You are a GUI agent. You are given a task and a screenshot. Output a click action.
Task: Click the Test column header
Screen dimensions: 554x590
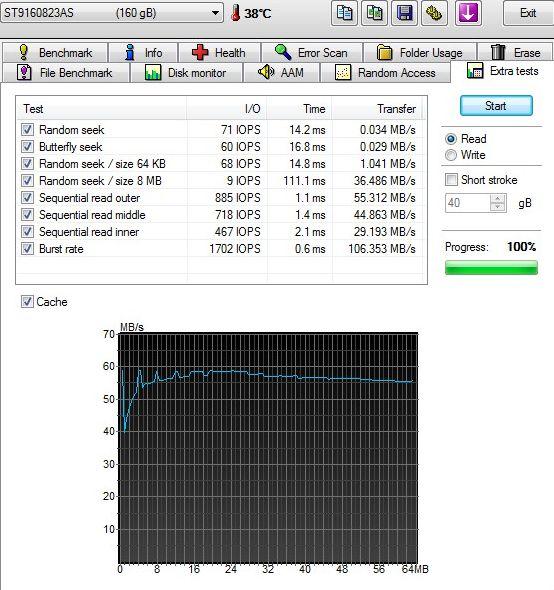(102, 109)
